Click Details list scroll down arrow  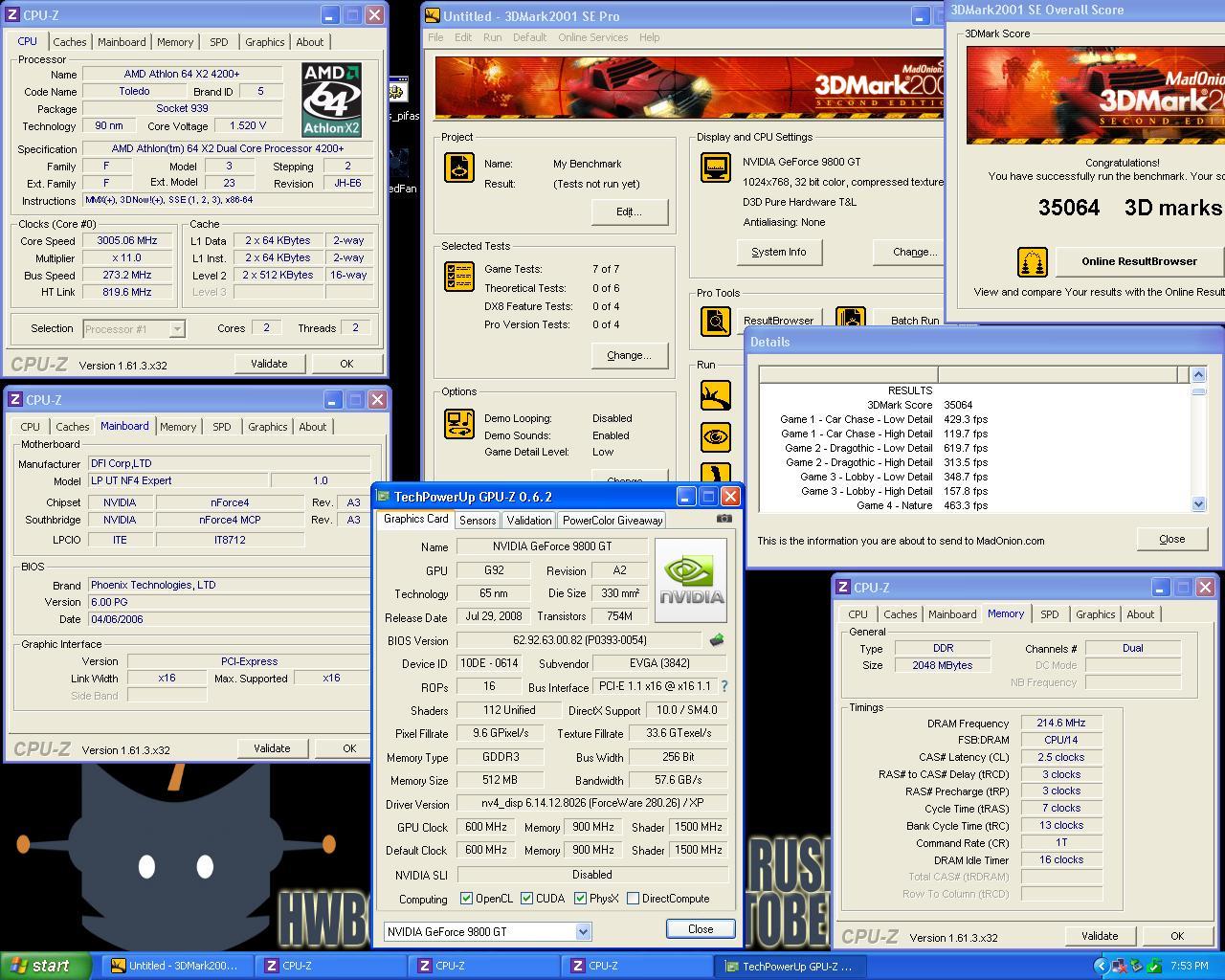[x=1198, y=503]
